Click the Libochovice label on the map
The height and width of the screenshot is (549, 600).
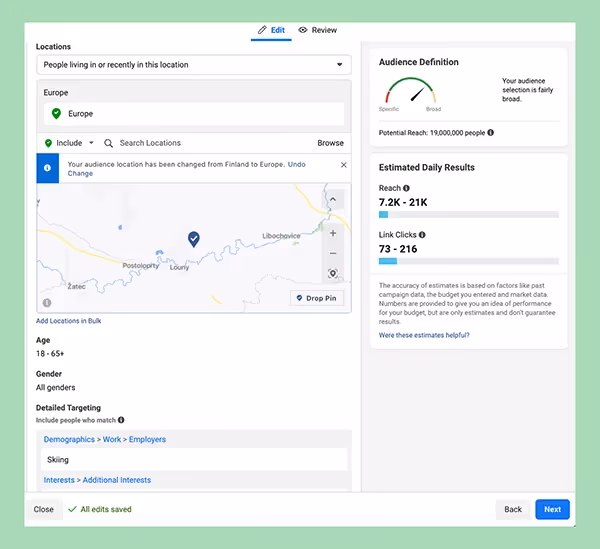coord(281,236)
